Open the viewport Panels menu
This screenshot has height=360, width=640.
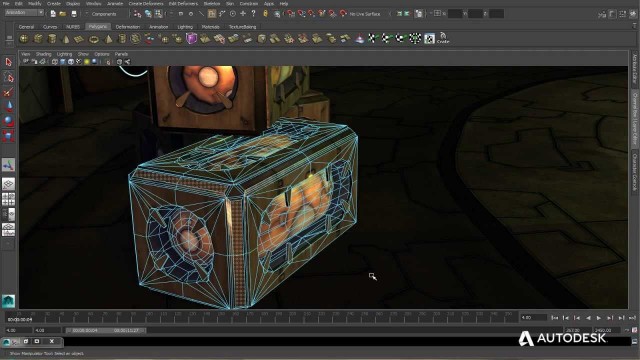click(121, 54)
